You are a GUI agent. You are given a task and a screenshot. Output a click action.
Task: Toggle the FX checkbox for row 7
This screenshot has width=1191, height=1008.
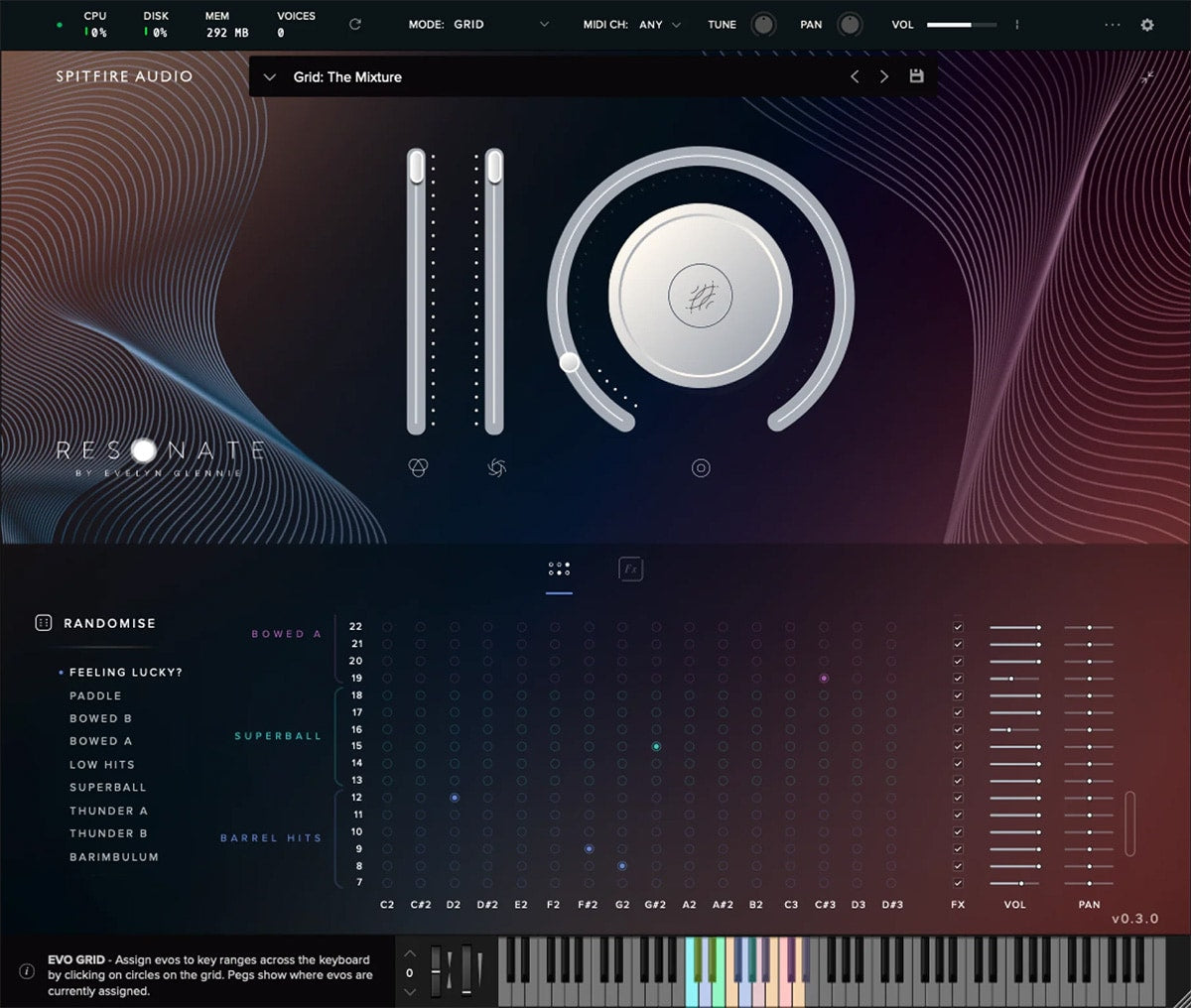pyautogui.click(x=958, y=882)
